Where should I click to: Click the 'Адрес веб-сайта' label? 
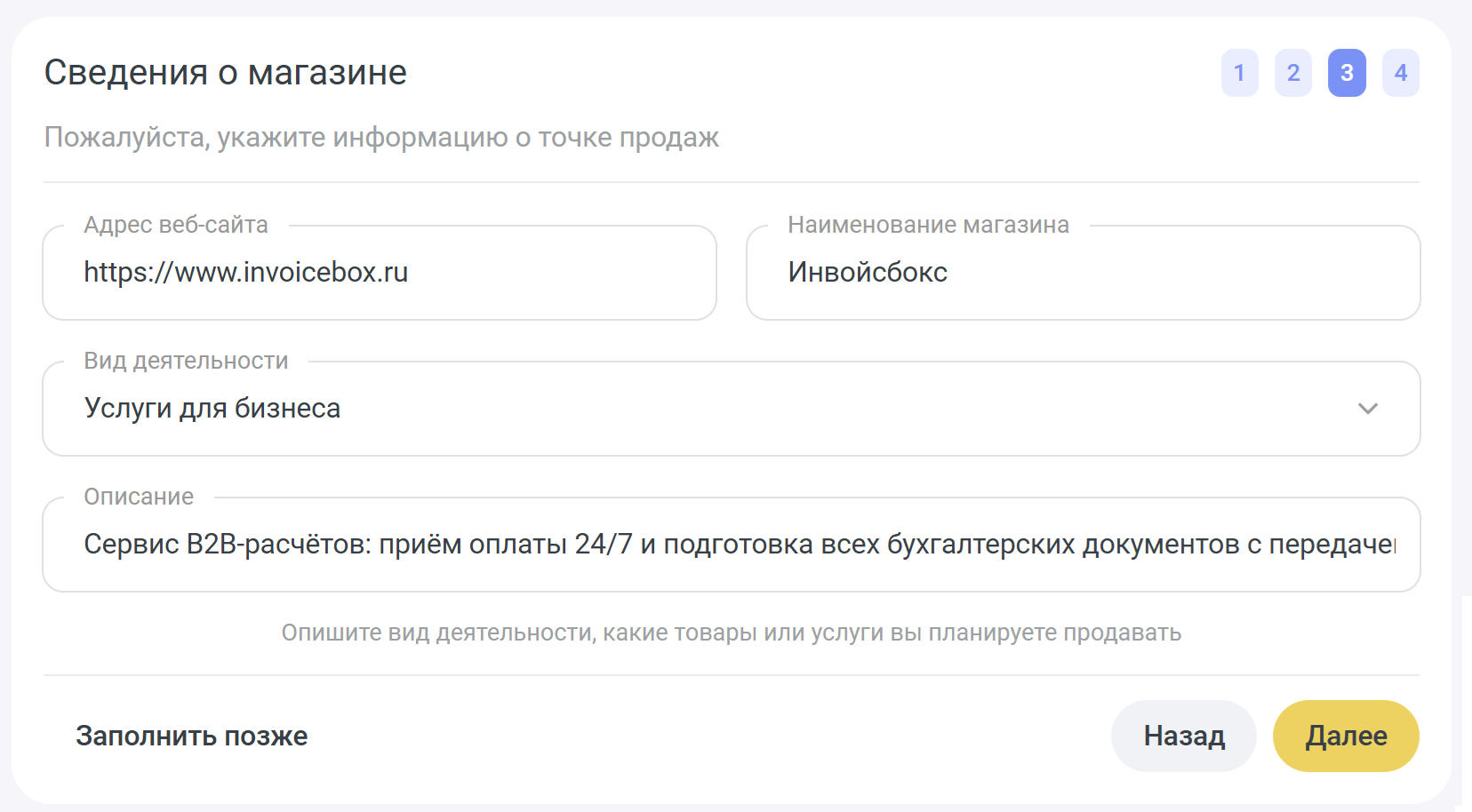(x=176, y=225)
